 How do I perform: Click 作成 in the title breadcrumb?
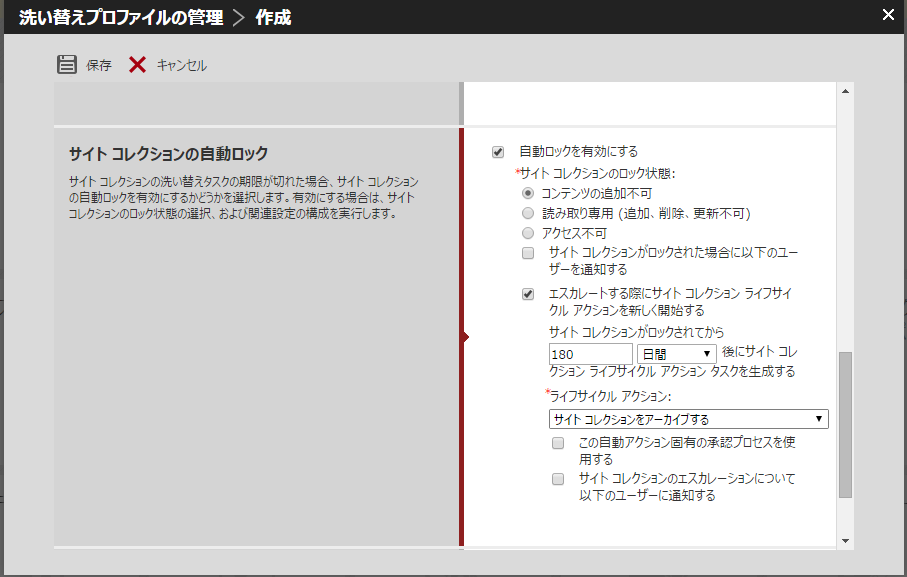point(273,17)
